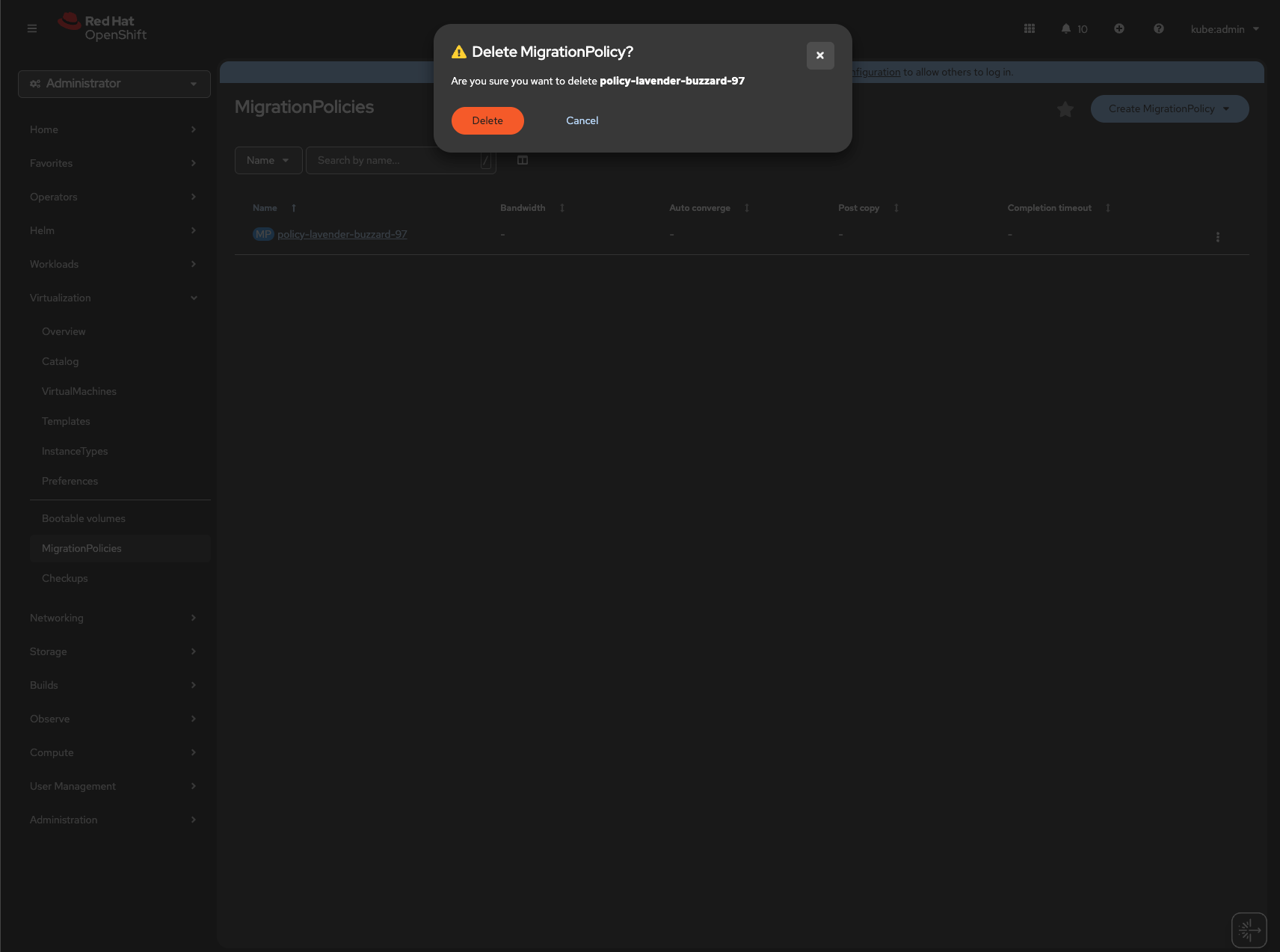Collapse the Virtualization navigation section
The width and height of the screenshot is (1280, 952).
point(114,298)
